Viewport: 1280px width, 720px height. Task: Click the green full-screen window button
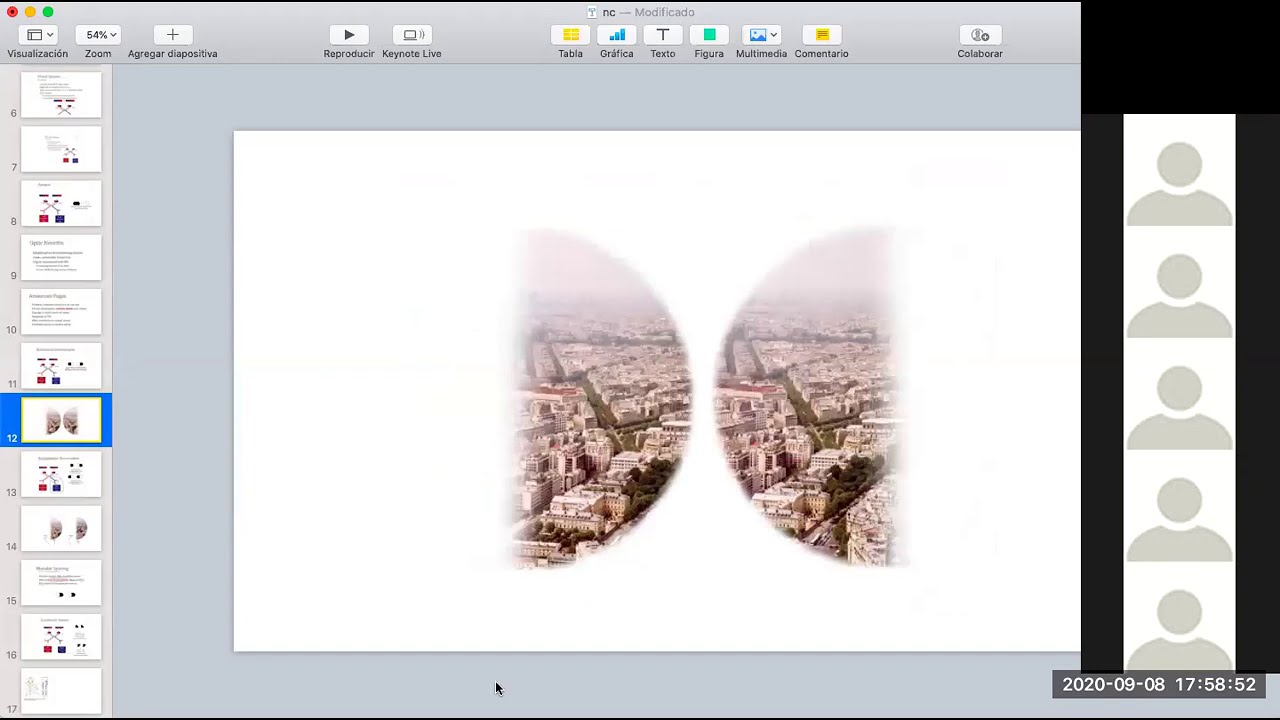pyautogui.click(x=48, y=12)
